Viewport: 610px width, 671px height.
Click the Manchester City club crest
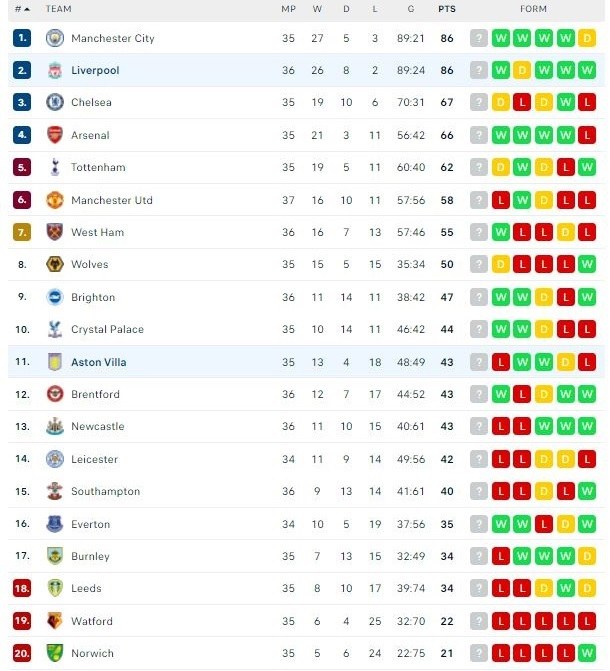point(54,38)
